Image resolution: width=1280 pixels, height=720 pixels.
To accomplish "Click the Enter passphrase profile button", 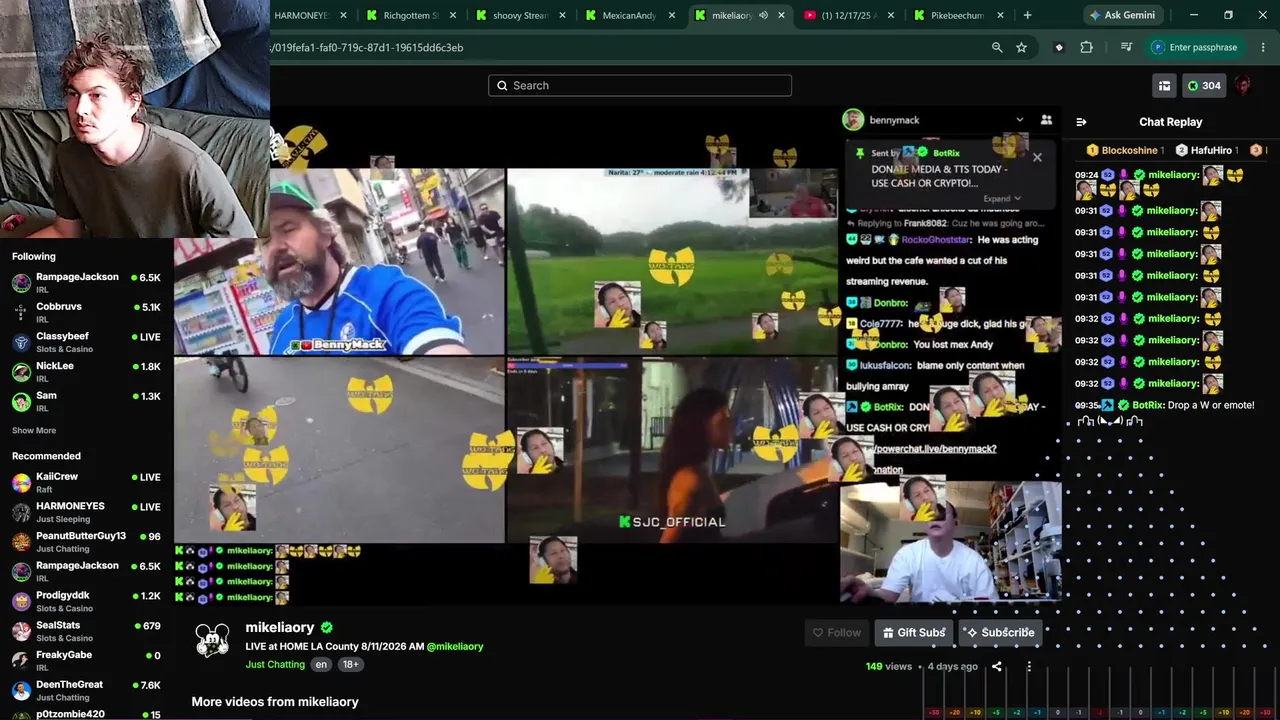I will pos(1195,47).
